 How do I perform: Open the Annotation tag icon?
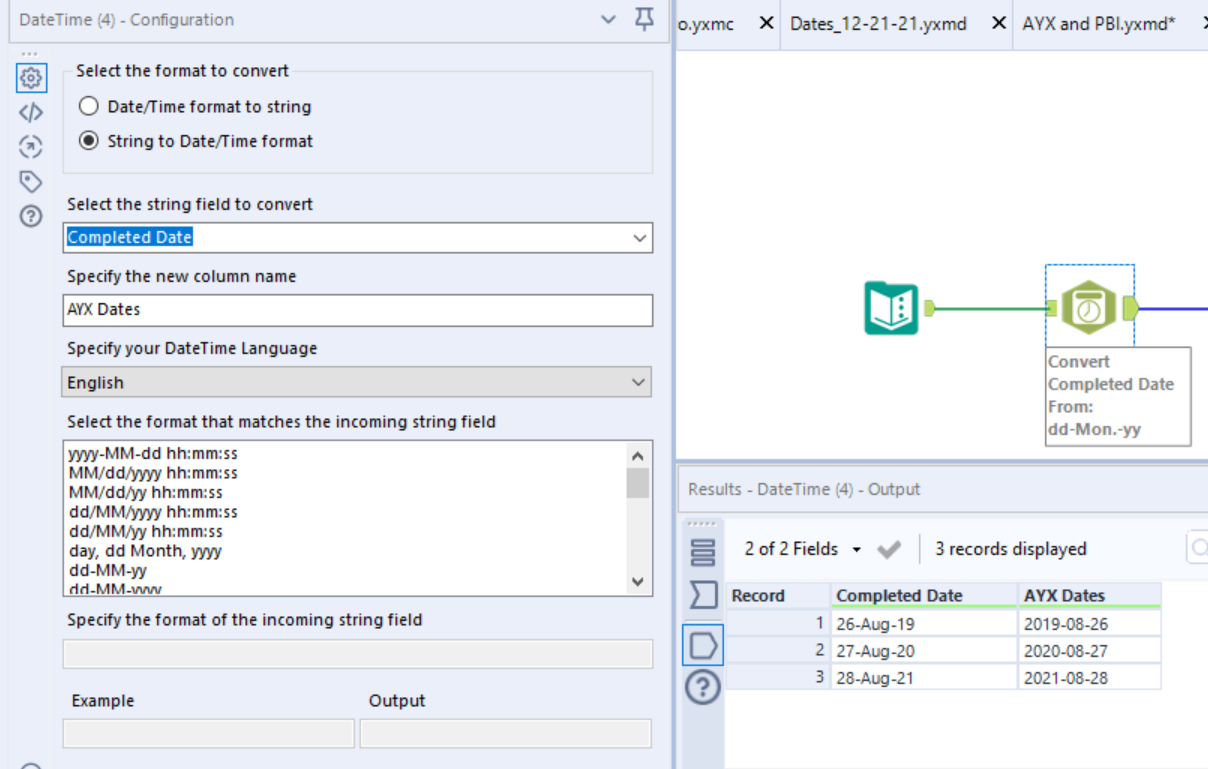point(31,181)
